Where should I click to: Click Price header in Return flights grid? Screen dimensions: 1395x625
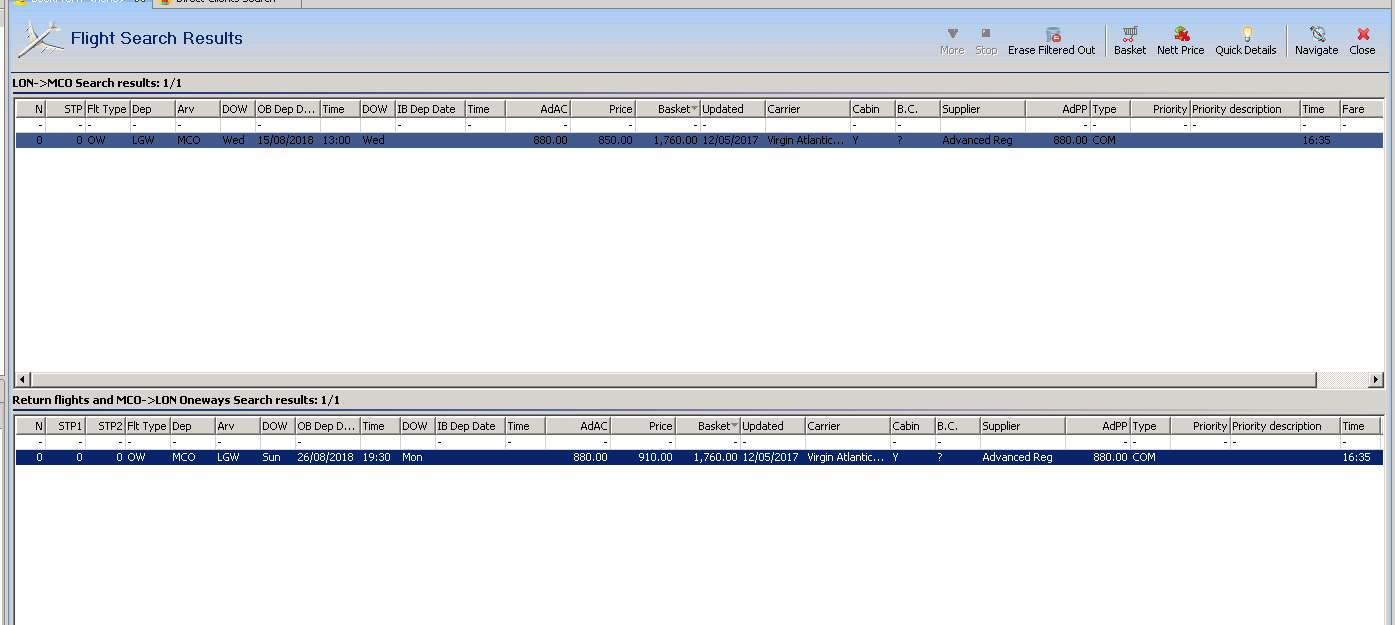click(642, 426)
